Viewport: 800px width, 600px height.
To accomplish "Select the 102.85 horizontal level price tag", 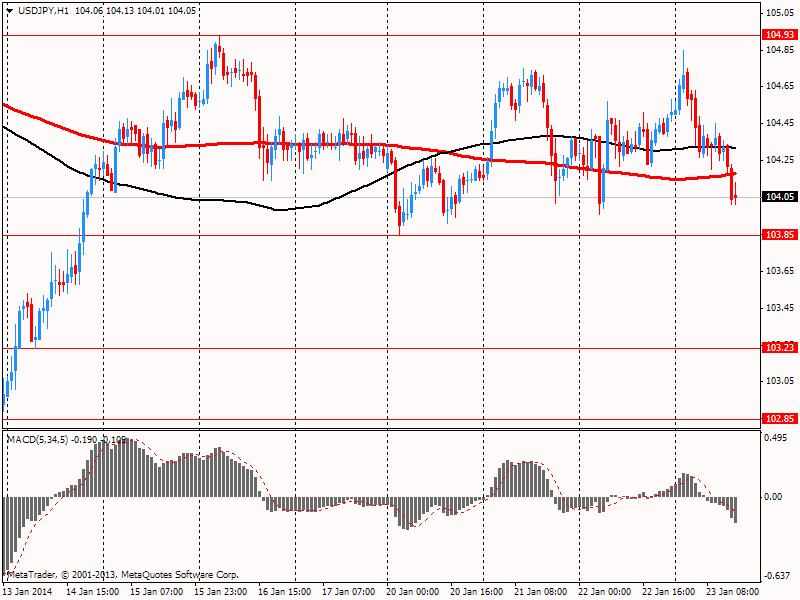I will [x=780, y=419].
